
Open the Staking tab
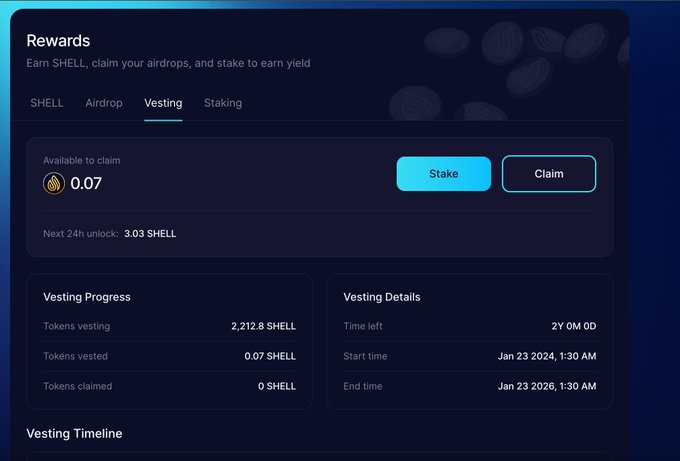click(223, 103)
